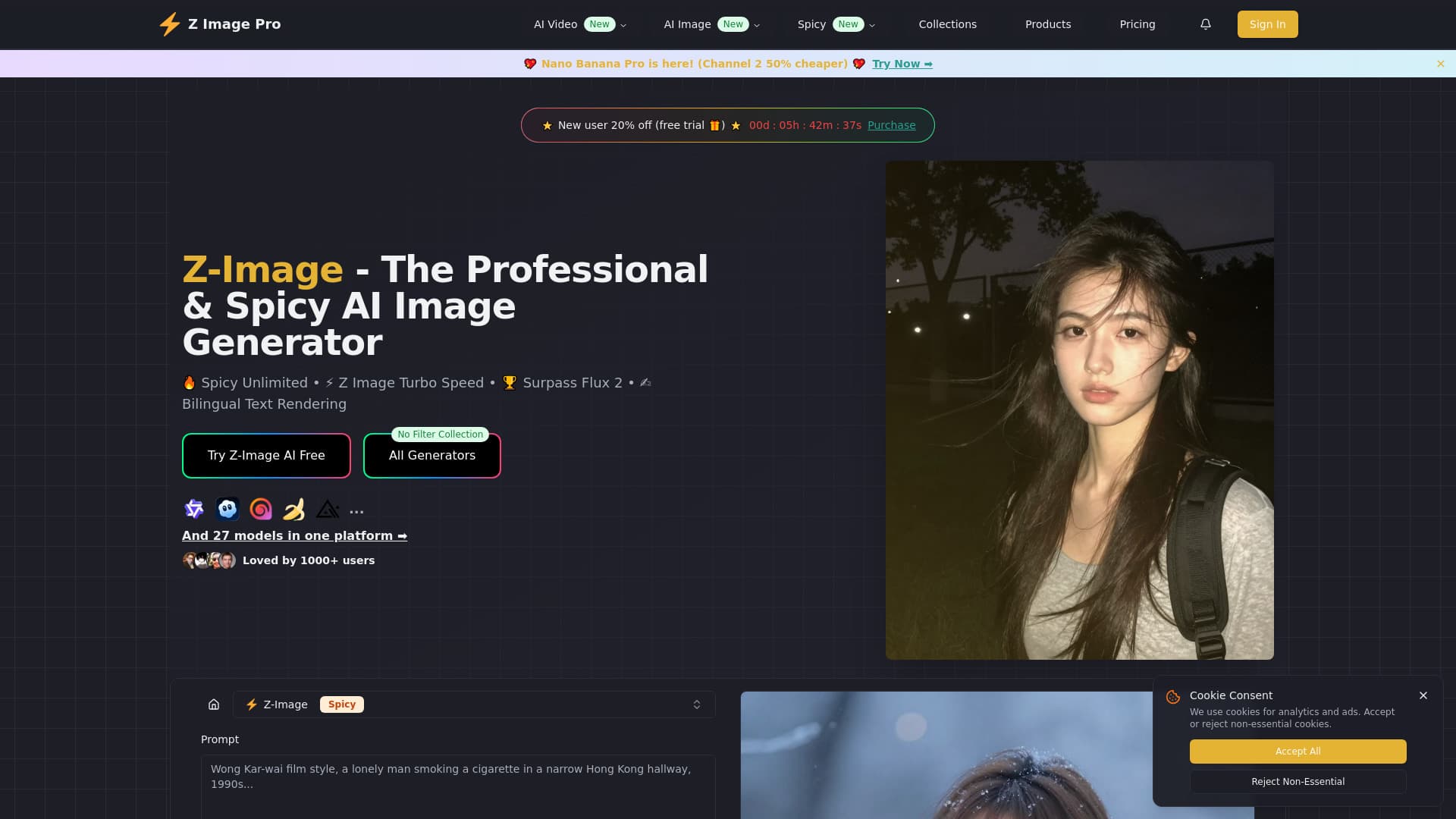This screenshot has height=819, width=1456.
Task: Dismiss the Nano Banana Pro banner
Action: (x=1441, y=64)
